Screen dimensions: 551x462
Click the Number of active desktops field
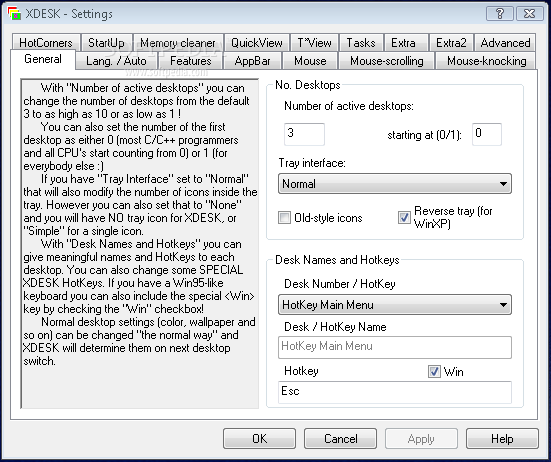[x=304, y=134]
